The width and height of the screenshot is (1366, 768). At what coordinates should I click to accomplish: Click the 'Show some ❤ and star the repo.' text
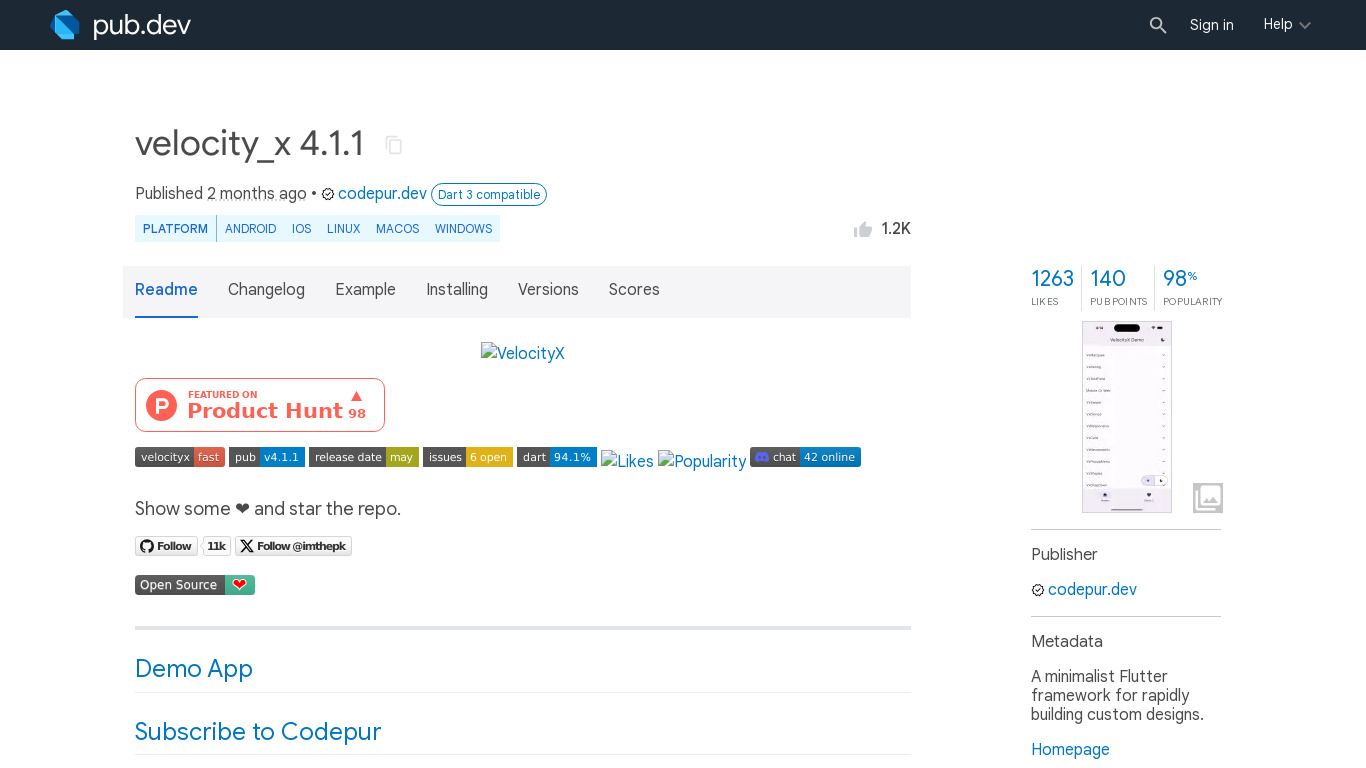(268, 509)
